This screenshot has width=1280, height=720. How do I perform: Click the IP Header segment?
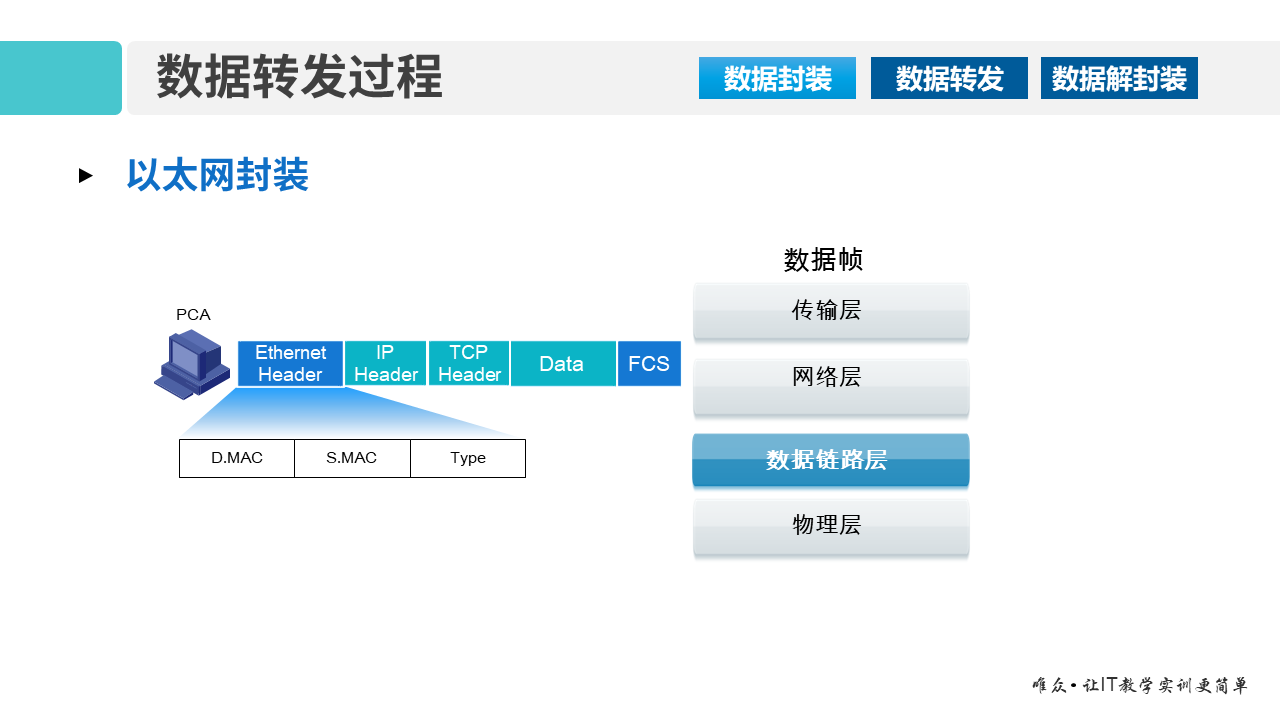coord(384,363)
